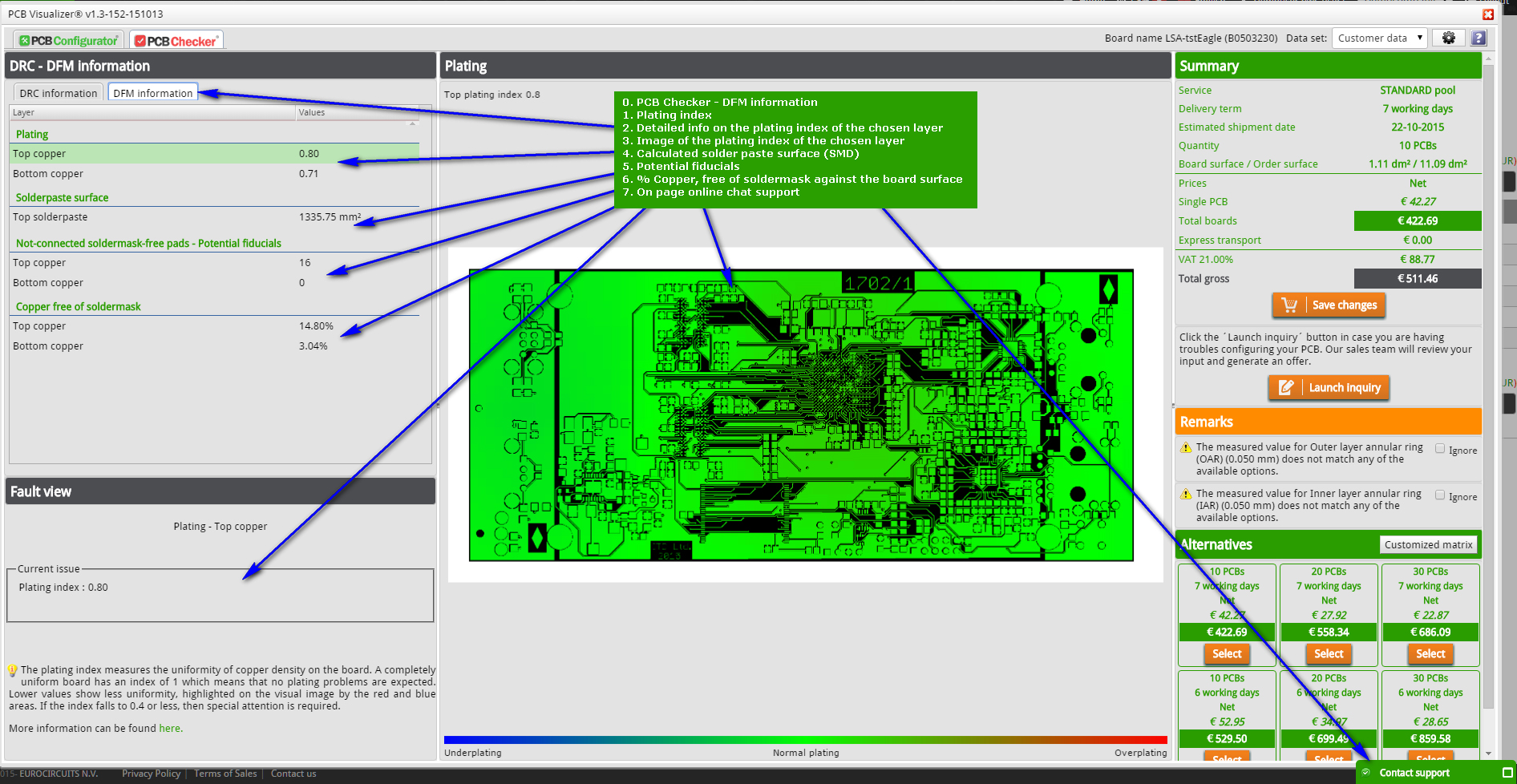Tick Ignore for Outer layer annular ring
Screen dimensions: 1517x784
click(1440, 449)
